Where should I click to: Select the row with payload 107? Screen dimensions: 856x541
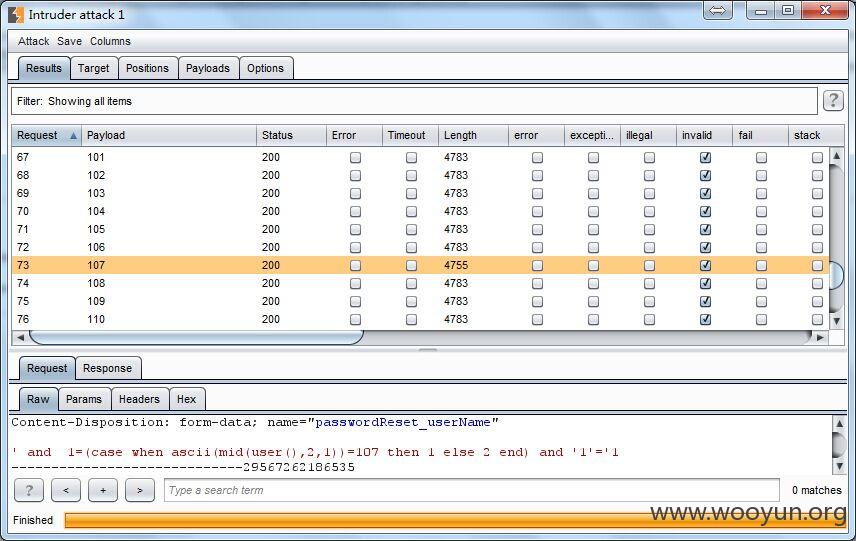pos(420,265)
